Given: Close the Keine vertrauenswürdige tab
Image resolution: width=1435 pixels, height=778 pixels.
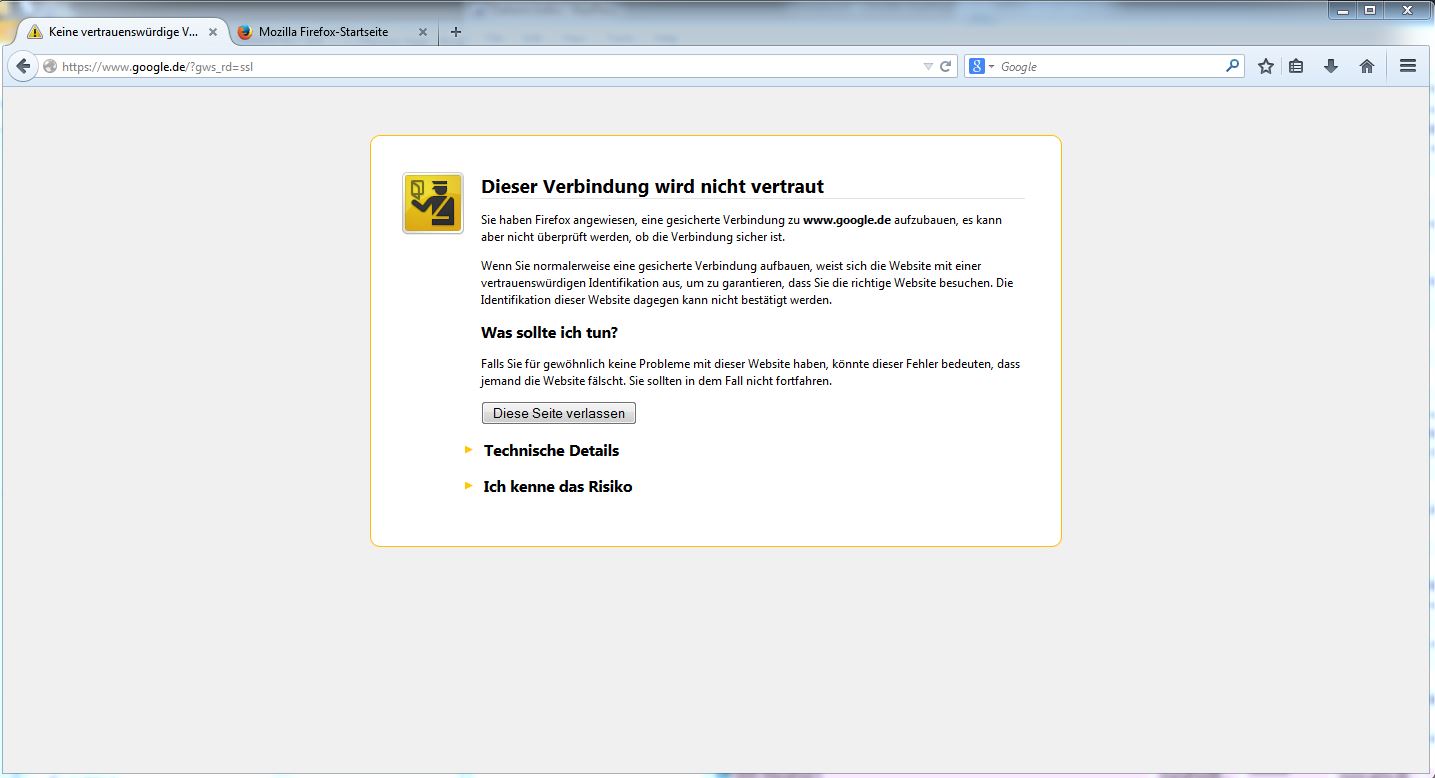Looking at the screenshot, I should (212, 32).
